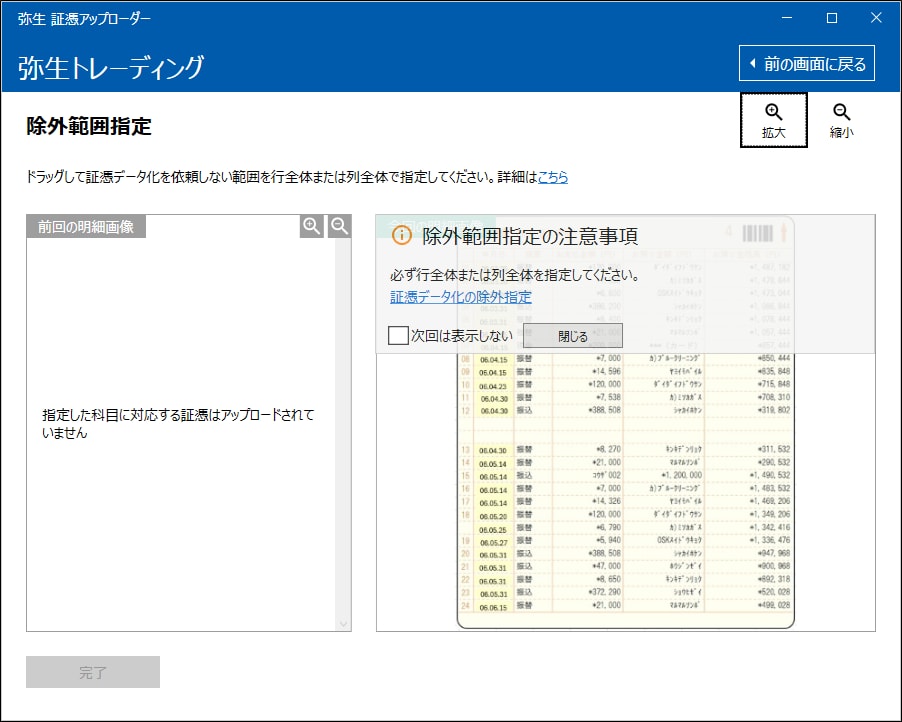902x722 pixels.
Task: Click the date cell 06.05.25
Action: pyautogui.click(x=493, y=530)
